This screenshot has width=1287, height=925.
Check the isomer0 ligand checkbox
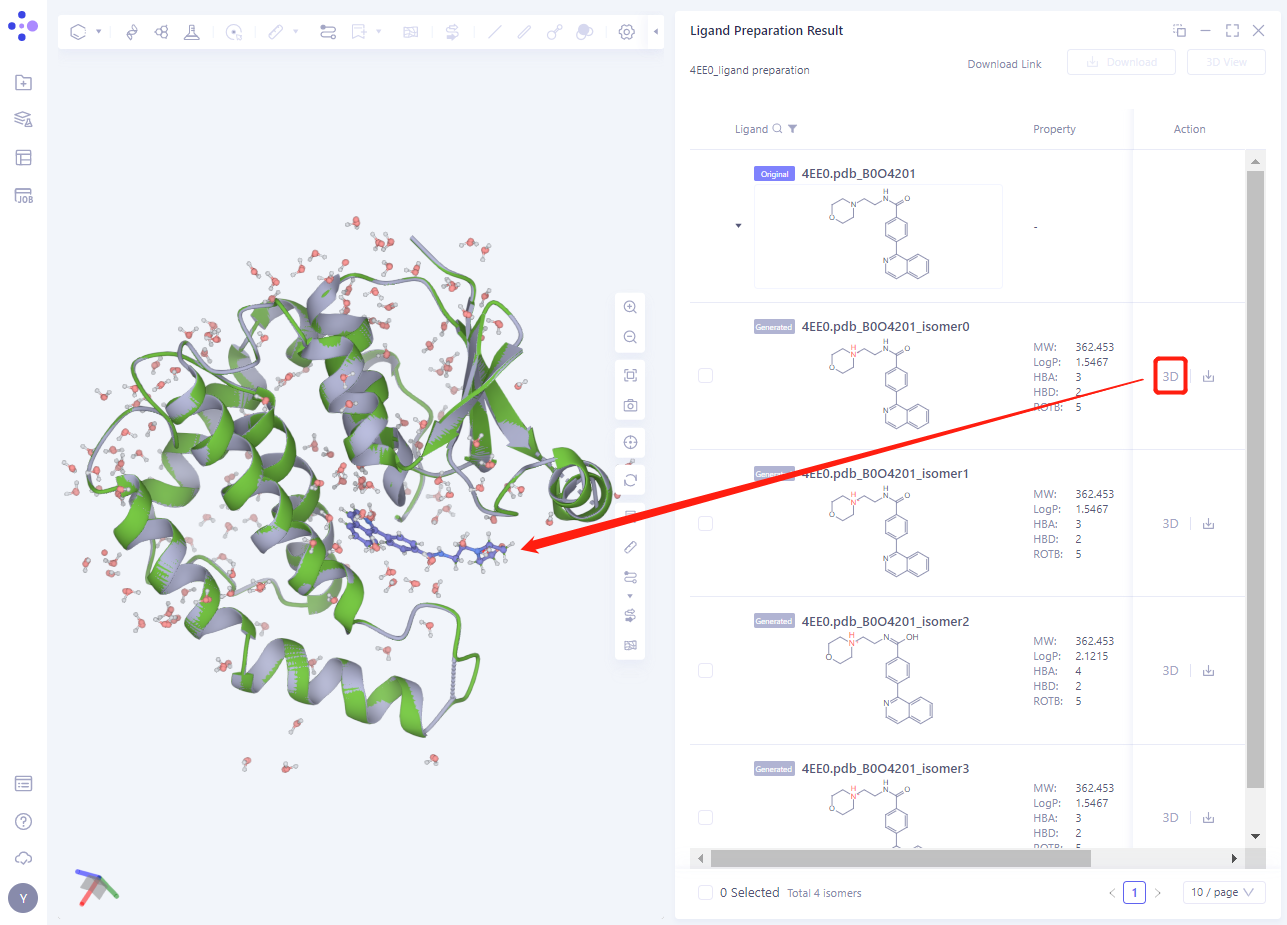(706, 376)
